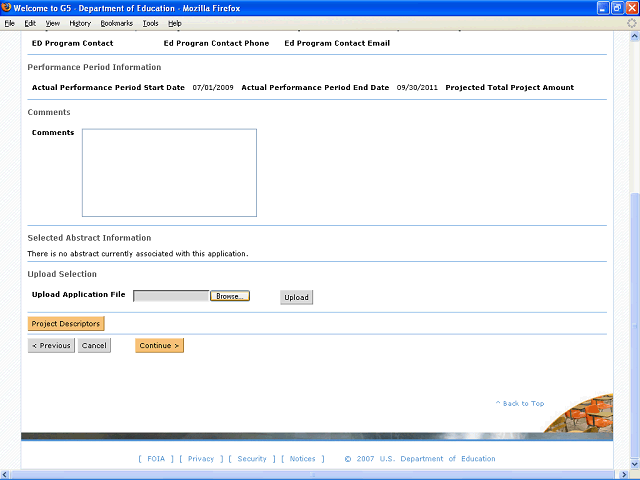Viewport: 640px width, 480px height.
Task: Click the Performance Period Information heading
Action: [x=94, y=67]
